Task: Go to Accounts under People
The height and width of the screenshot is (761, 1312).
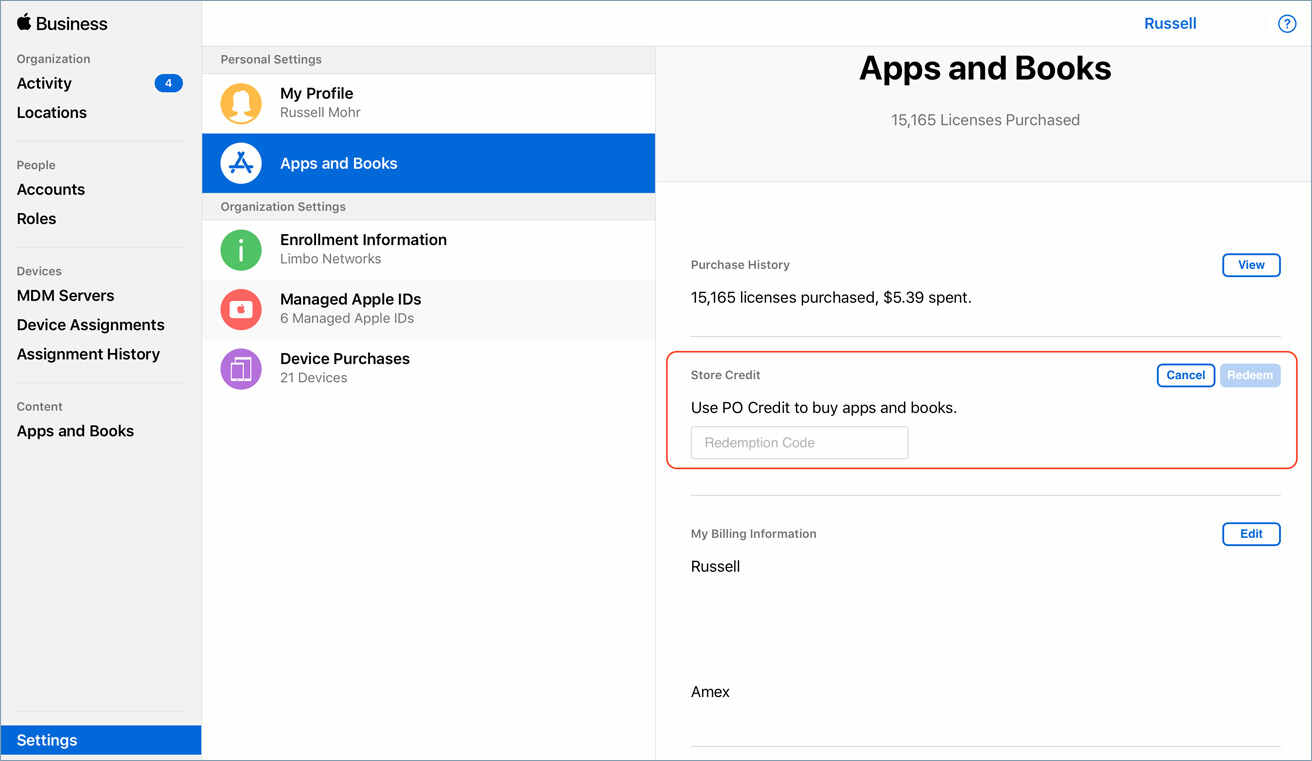Action: click(51, 189)
